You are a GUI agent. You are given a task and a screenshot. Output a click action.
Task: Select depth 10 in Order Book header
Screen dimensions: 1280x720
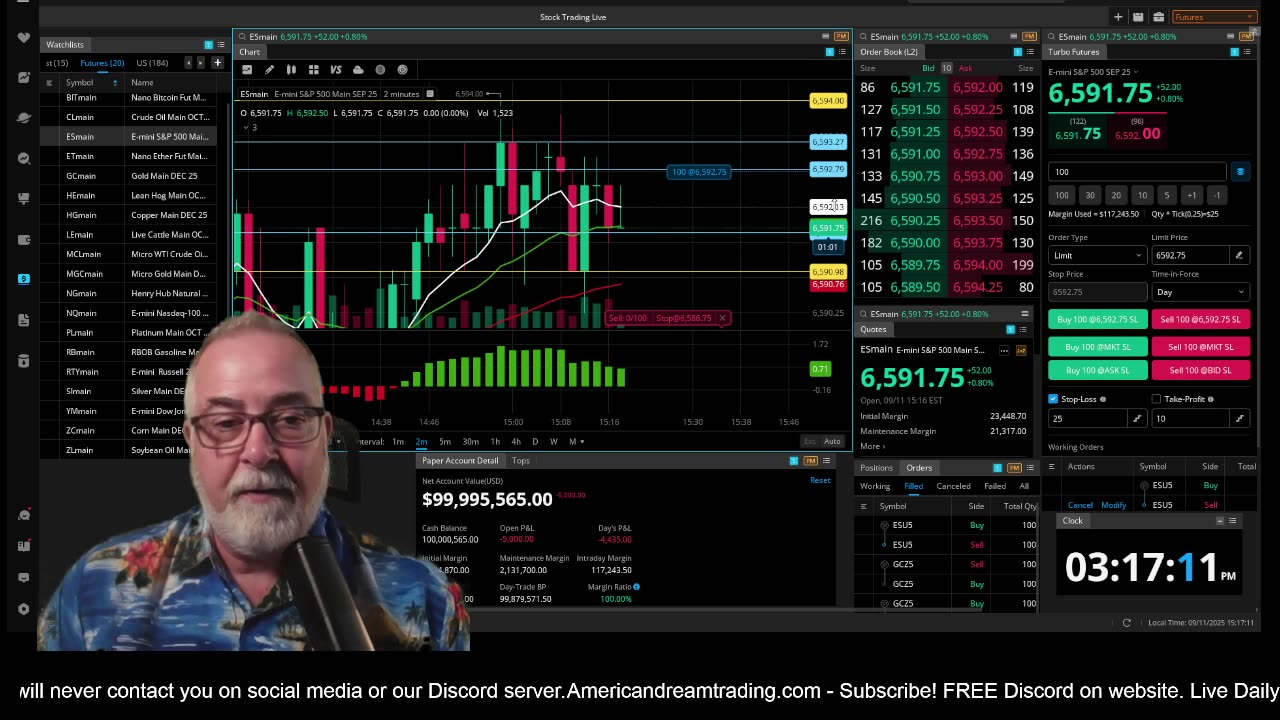[x=946, y=68]
